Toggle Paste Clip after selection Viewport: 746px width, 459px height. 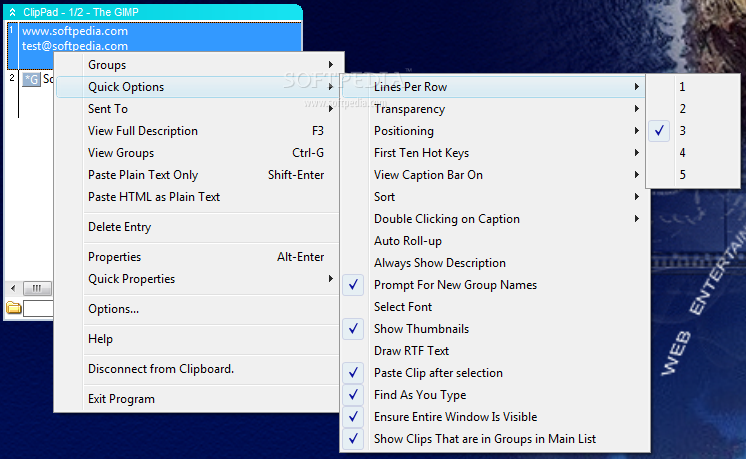[x=496, y=373]
